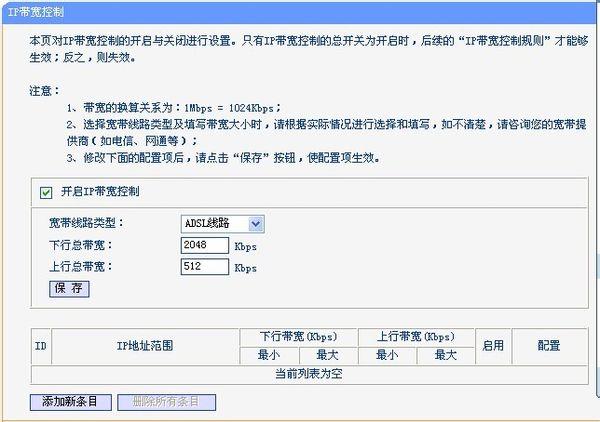Click the 删除所有条目 button

[166, 402]
